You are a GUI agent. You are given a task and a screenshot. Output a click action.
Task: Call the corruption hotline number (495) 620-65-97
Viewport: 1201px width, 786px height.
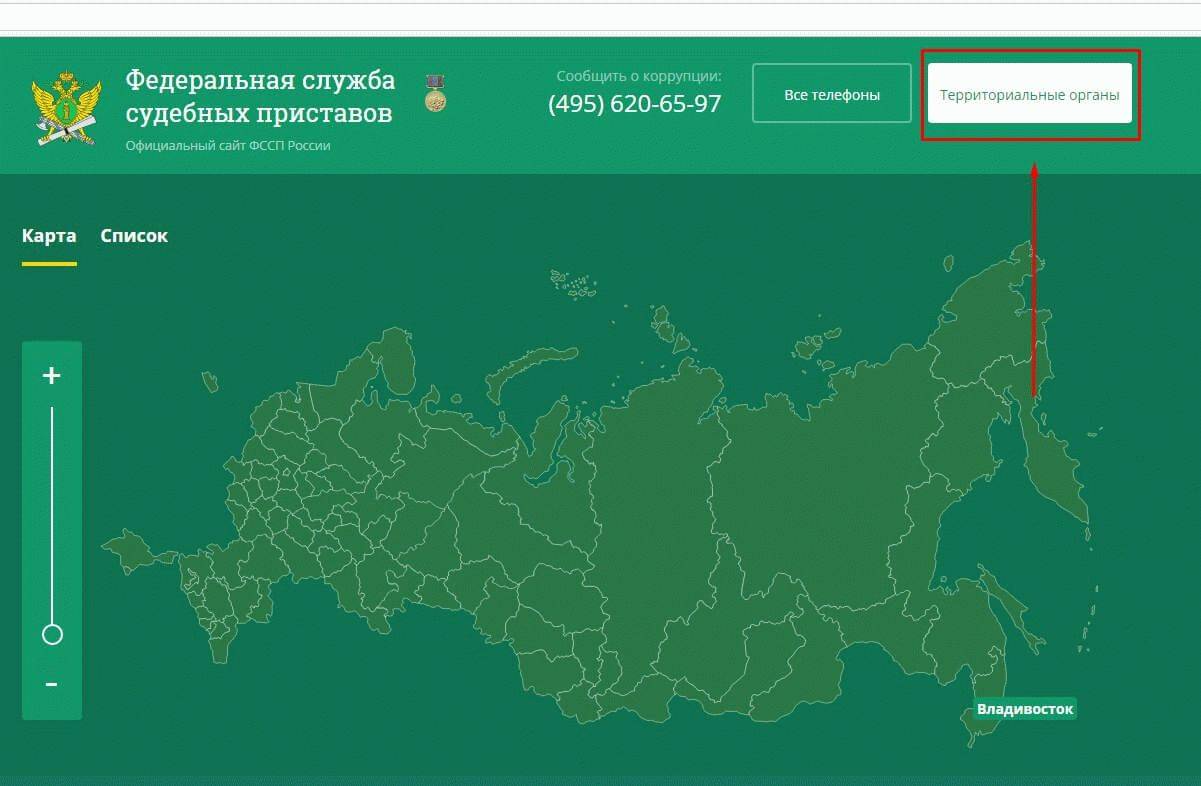tap(634, 104)
